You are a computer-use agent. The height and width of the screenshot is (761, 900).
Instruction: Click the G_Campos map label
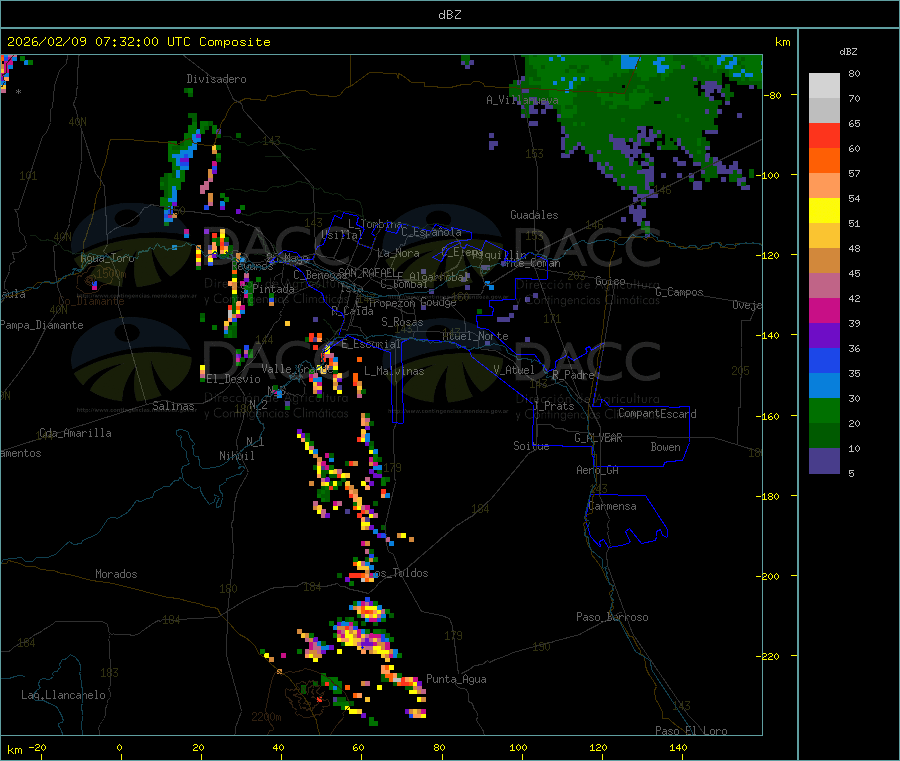[680, 292]
